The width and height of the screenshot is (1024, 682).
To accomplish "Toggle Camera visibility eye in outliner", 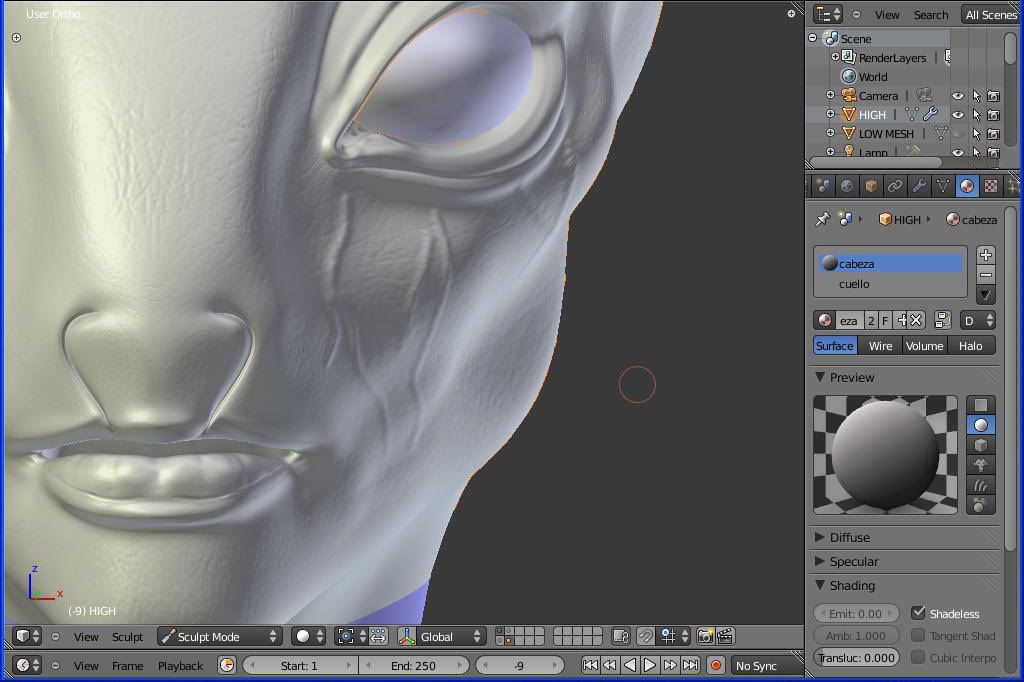I will coord(957,96).
